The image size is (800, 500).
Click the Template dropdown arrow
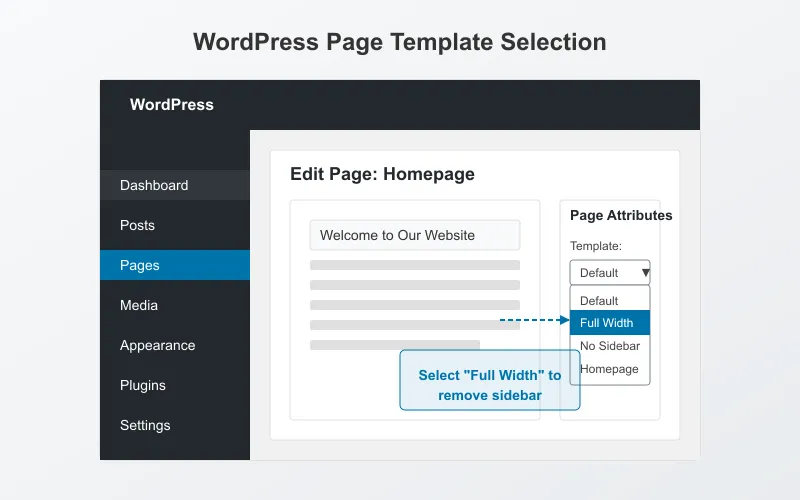click(645, 273)
